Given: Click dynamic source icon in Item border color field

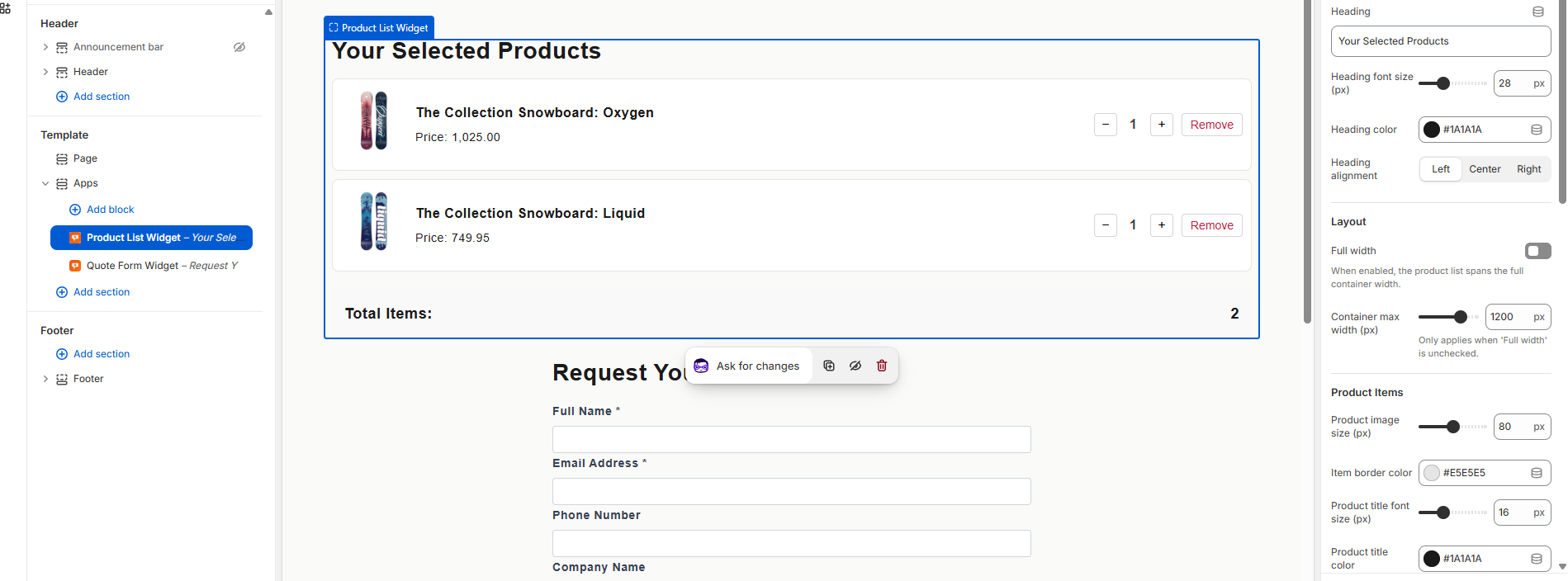Looking at the screenshot, I should coord(1537,473).
